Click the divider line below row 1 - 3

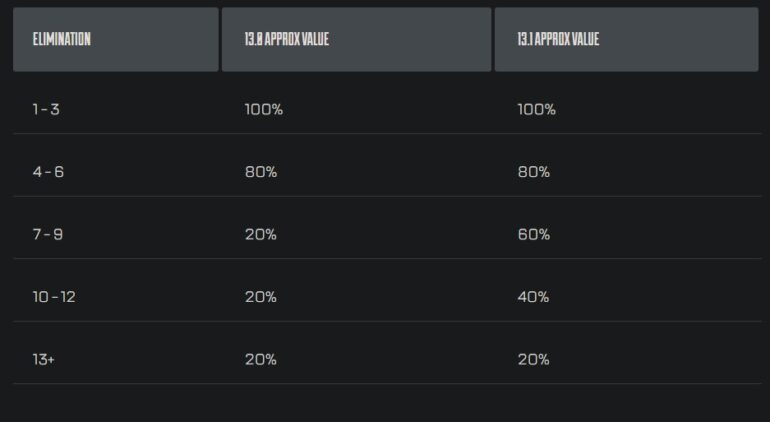coord(387,134)
